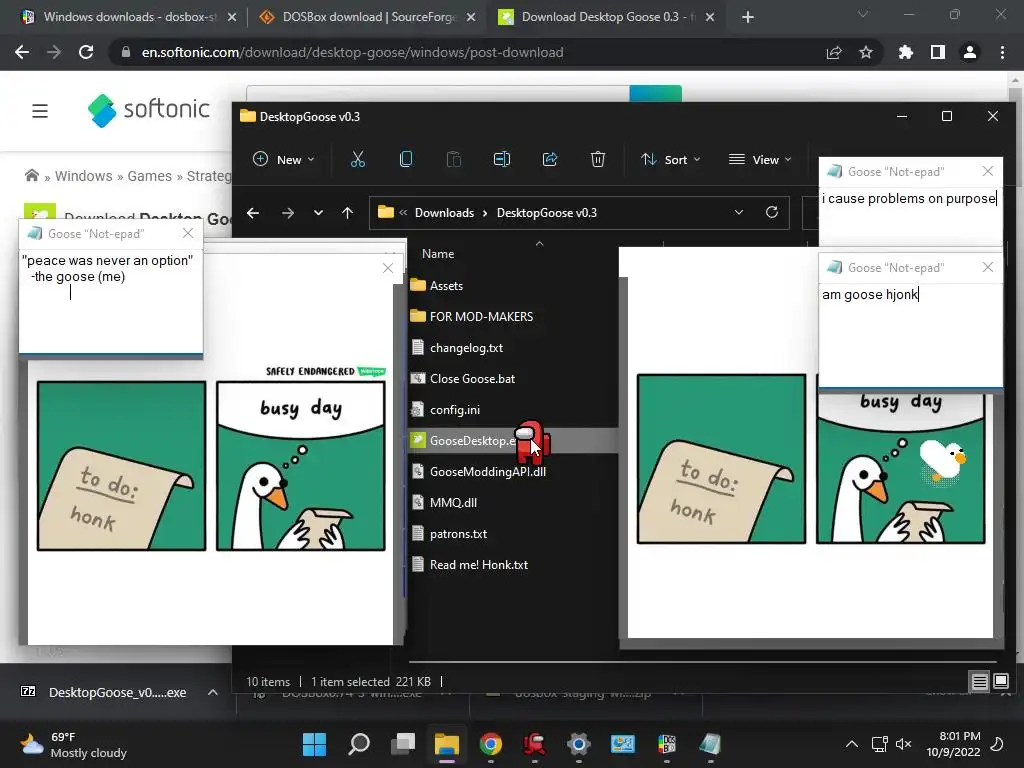This screenshot has width=1024, height=768.
Task: Click DesktopGoose v0.3 breadcrumb segment
Action: coord(547,213)
